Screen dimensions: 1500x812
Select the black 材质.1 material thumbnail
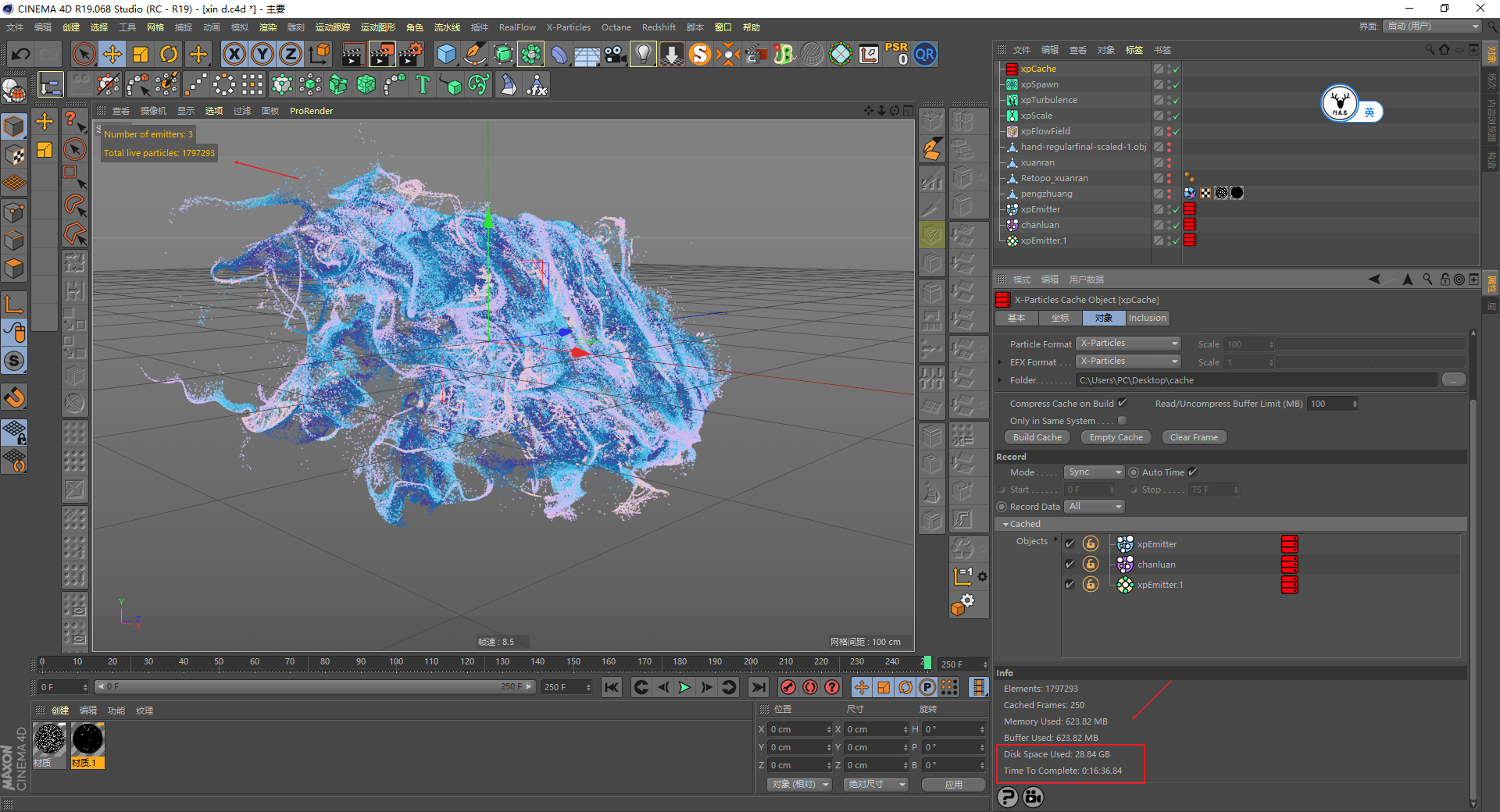tap(87, 739)
